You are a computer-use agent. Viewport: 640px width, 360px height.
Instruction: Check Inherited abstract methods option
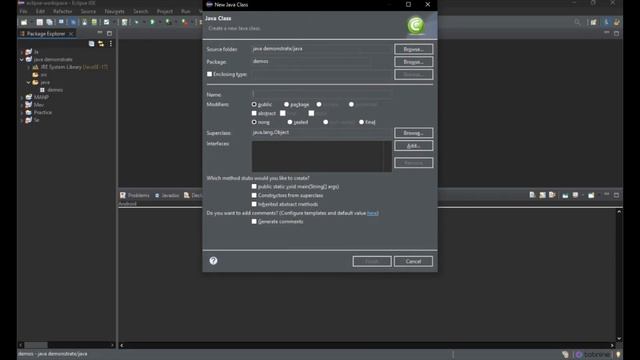pos(254,204)
